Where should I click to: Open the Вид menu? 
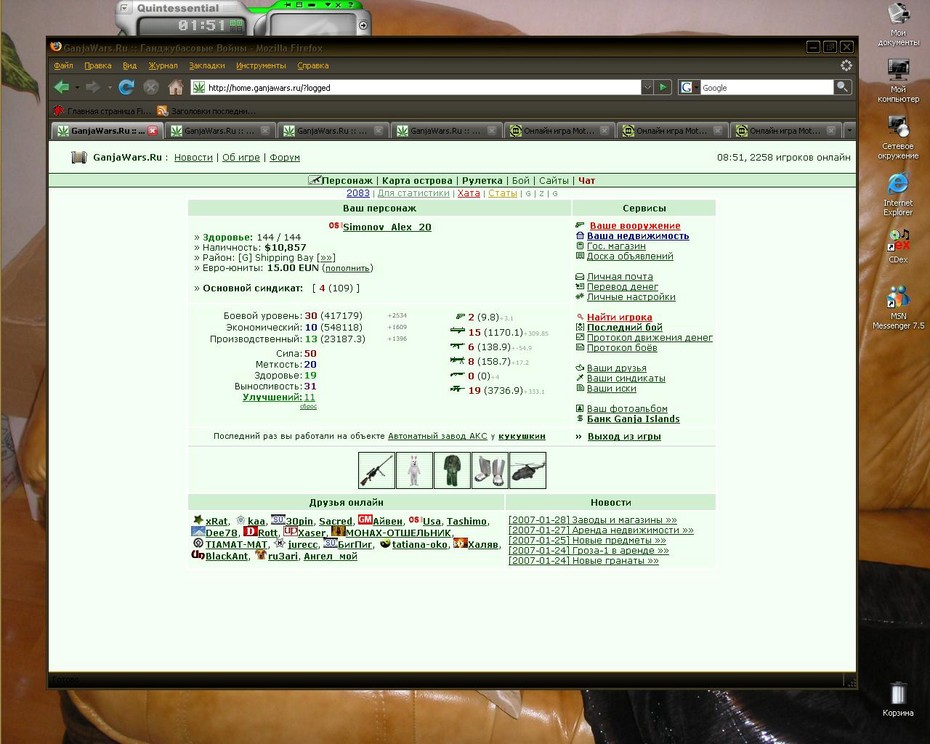click(129, 66)
